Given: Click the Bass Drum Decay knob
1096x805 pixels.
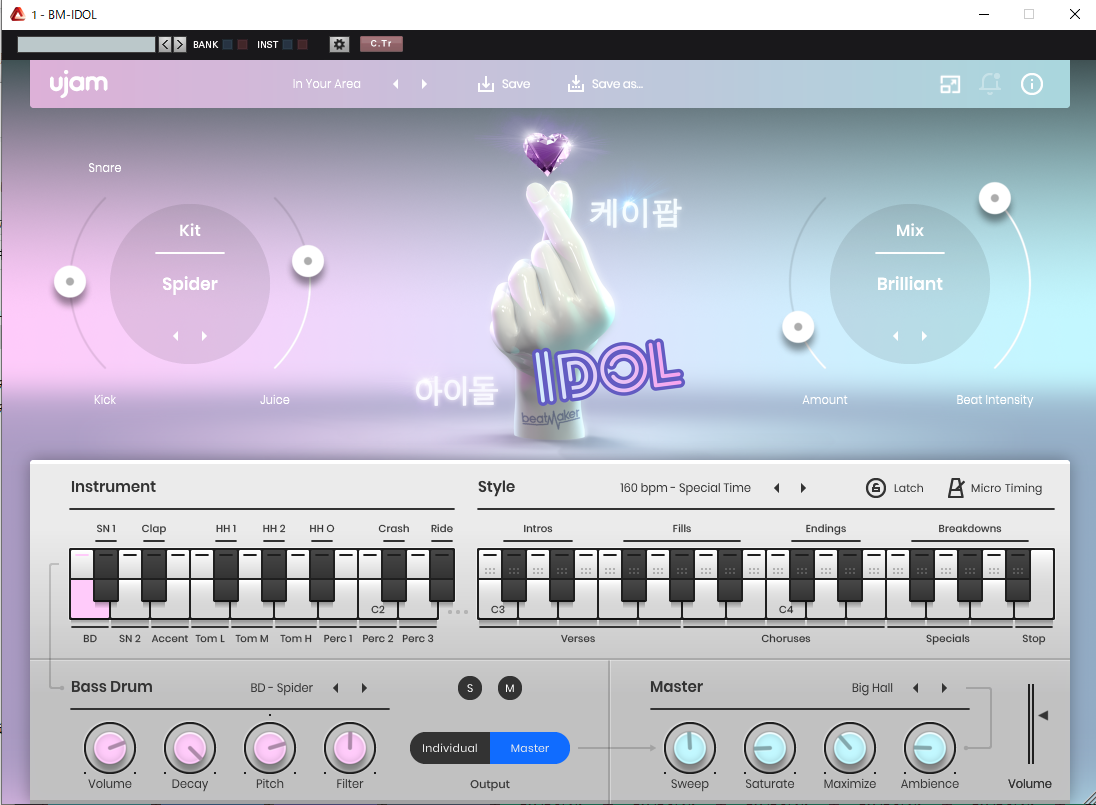Looking at the screenshot, I should coord(189,748).
